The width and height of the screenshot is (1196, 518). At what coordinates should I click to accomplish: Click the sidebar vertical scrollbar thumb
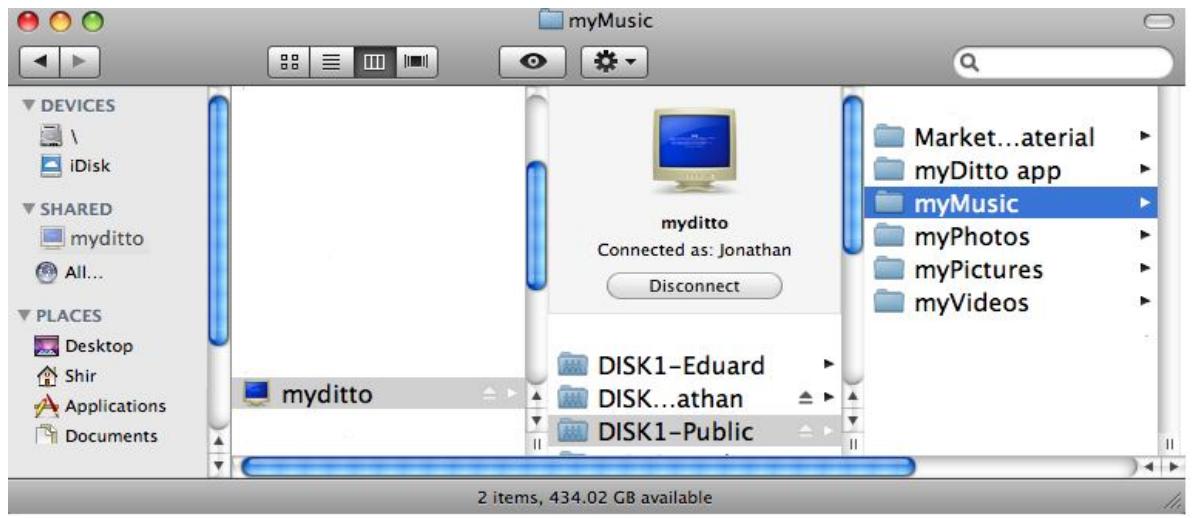[x=219, y=220]
